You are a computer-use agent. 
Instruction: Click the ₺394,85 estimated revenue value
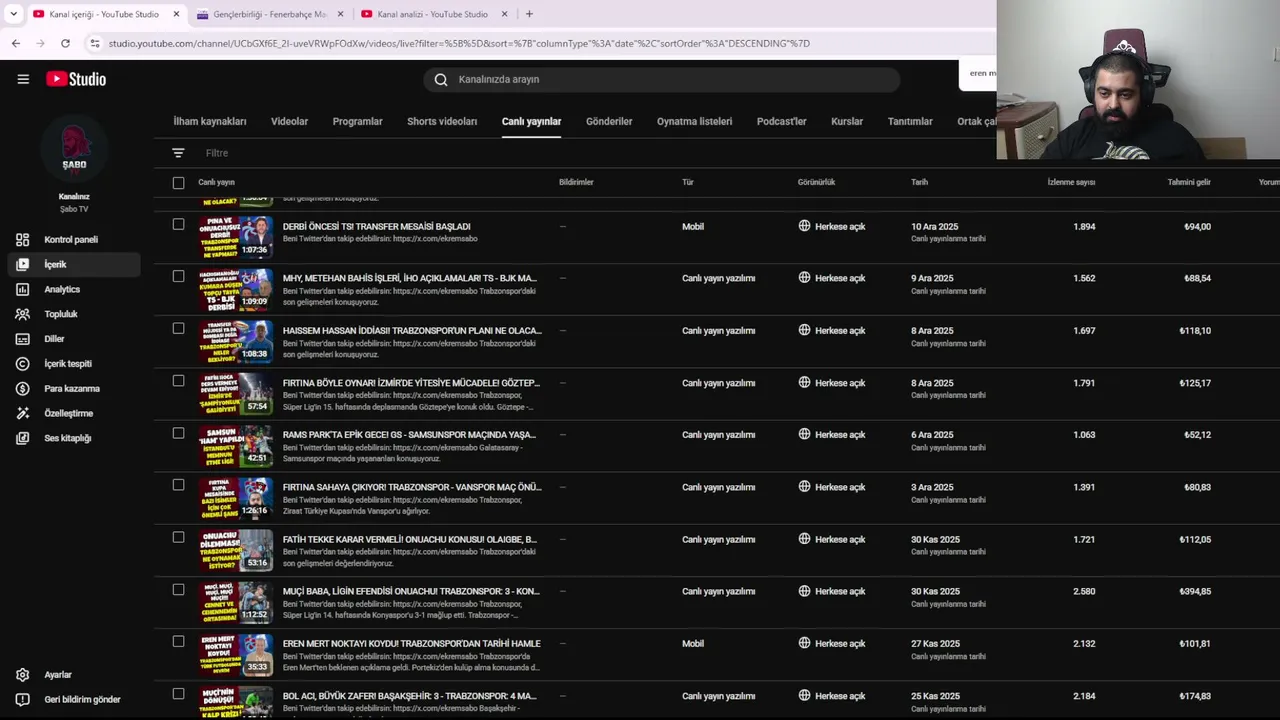1195,592
